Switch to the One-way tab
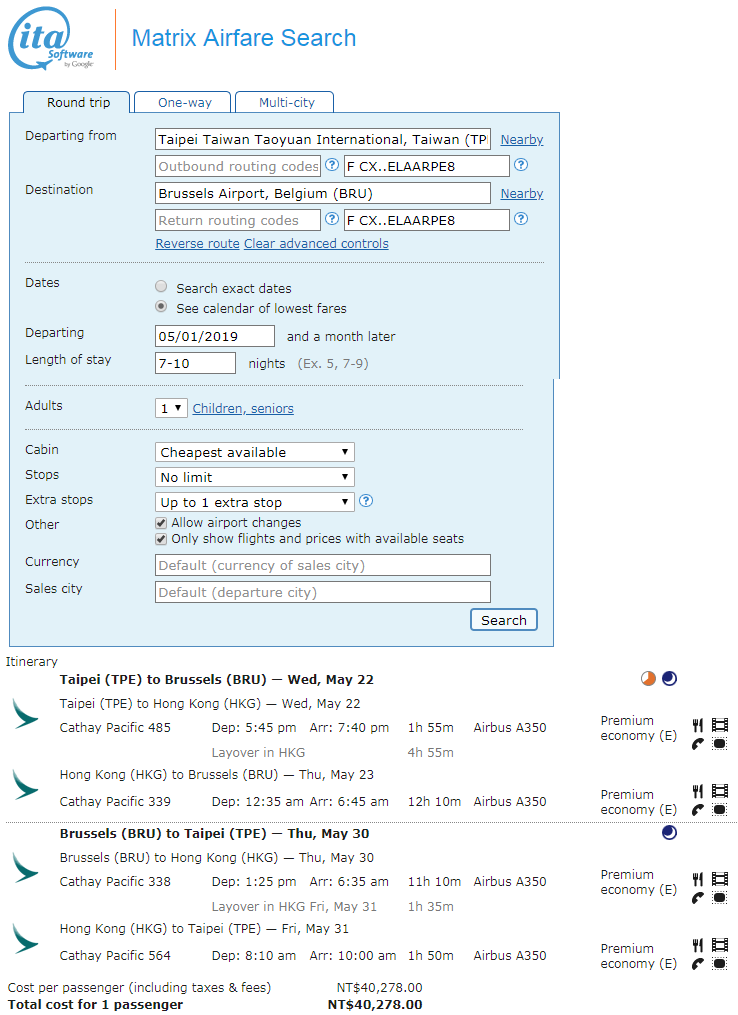The width and height of the screenshot is (738, 1015). (x=184, y=102)
